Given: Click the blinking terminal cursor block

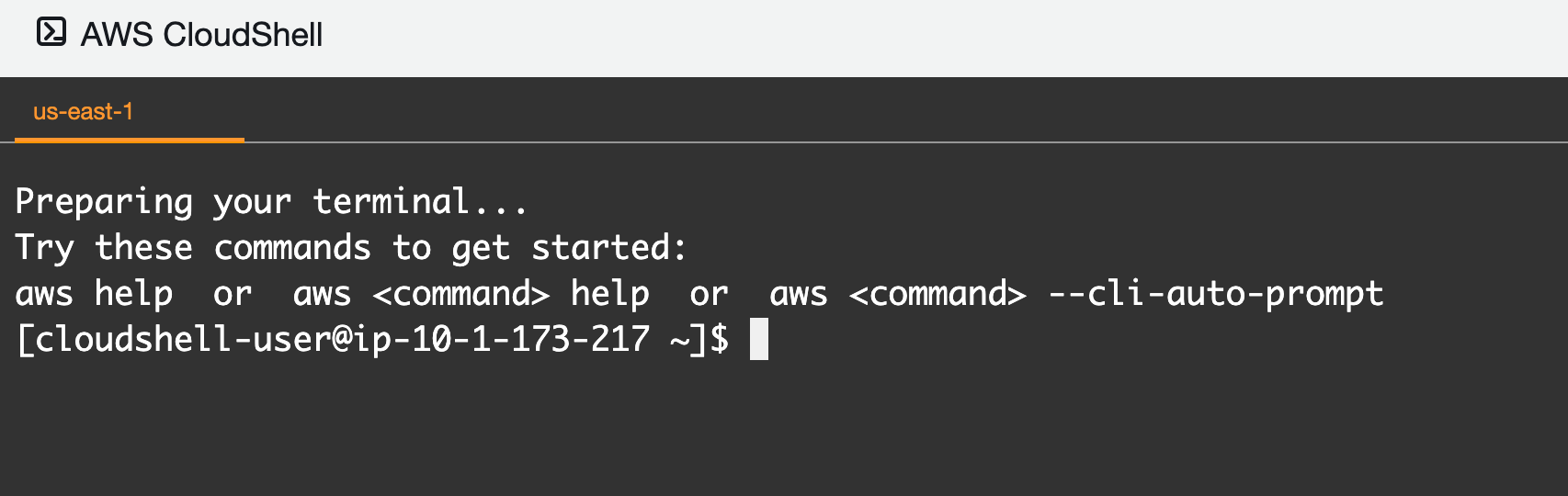Looking at the screenshot, I should pyautogui.click(x=759, y=339).
